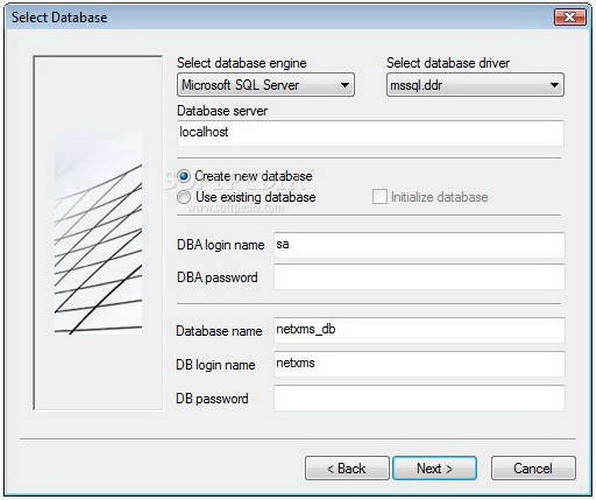Close the Select Database dialog

[570, 17]
